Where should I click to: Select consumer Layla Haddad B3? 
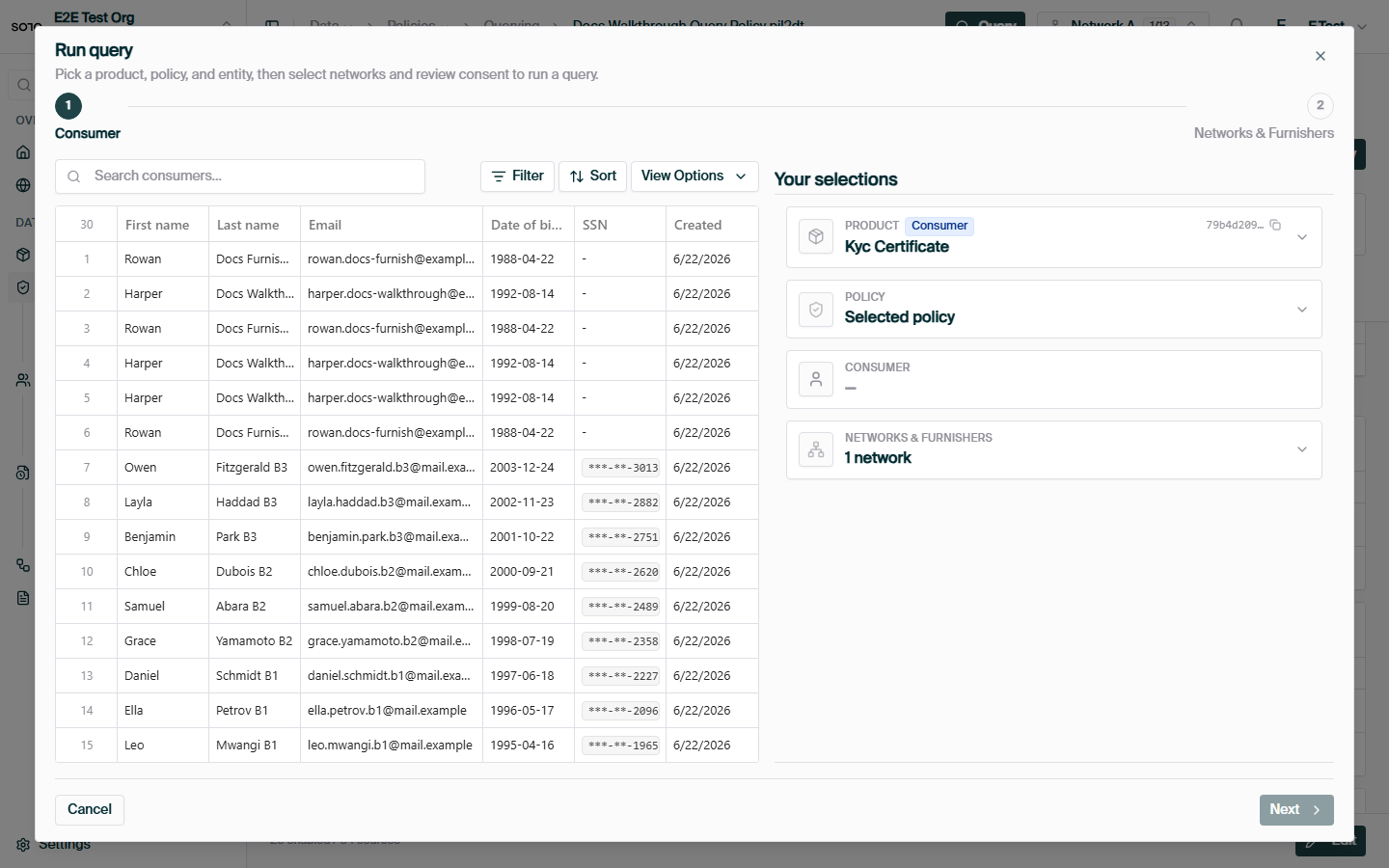pos(407,502)
